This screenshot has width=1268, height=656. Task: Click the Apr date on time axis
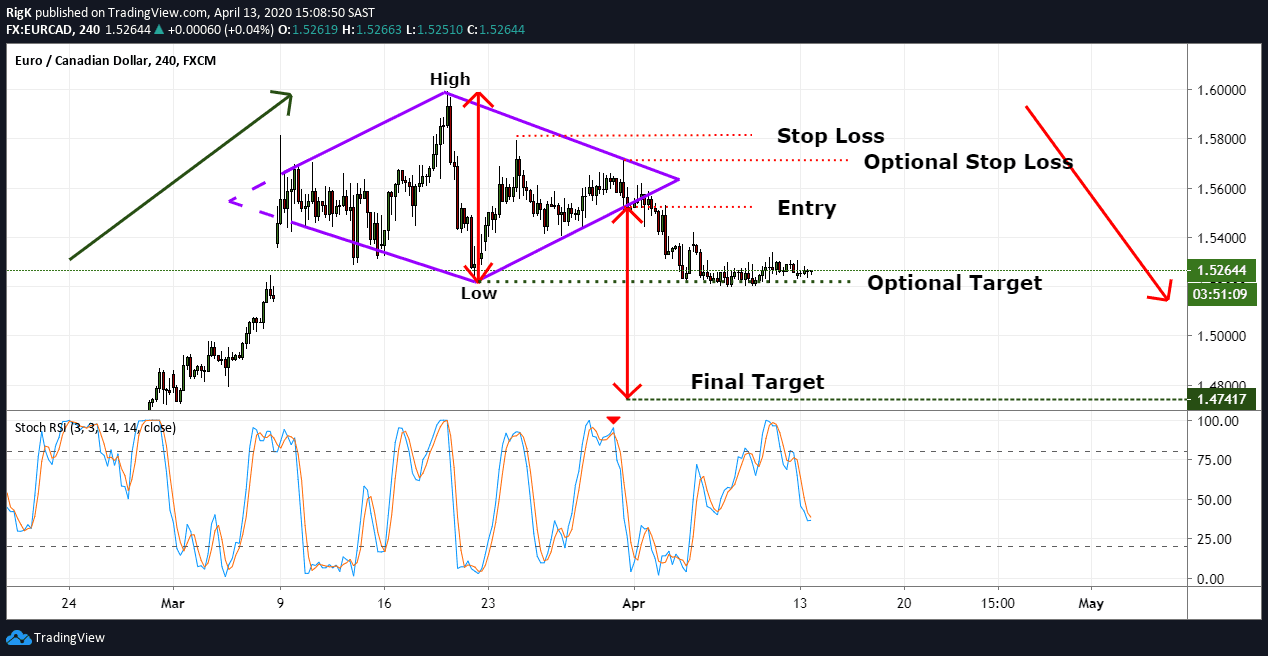pyautogui.click(x=631, y=603)
